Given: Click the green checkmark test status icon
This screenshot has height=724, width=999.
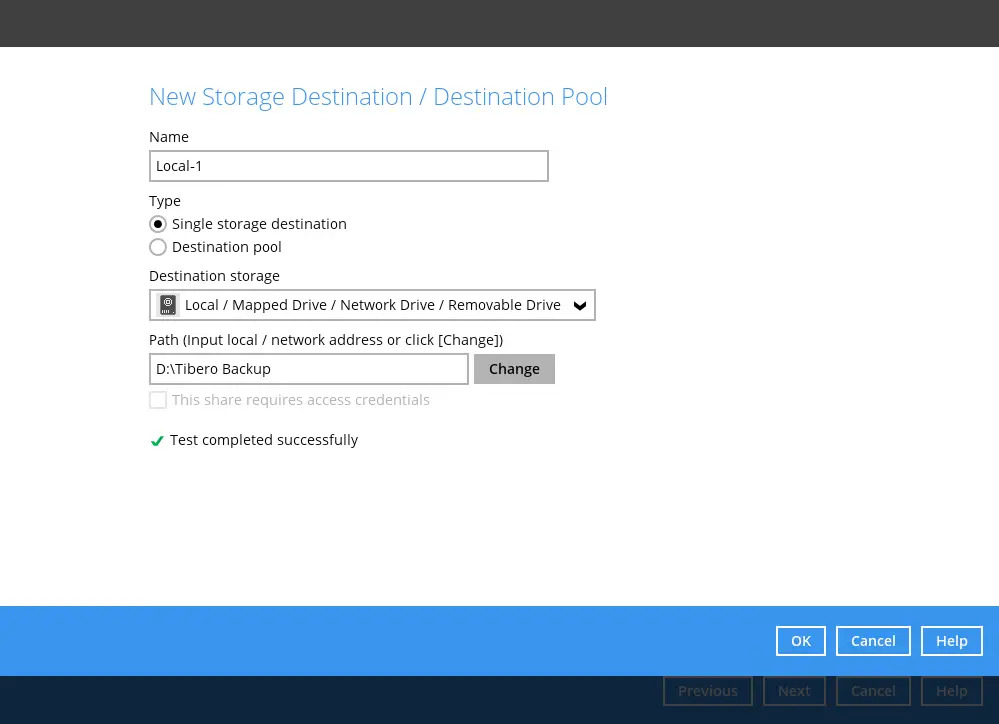Looking at the screenshot, I should pyautogui.click(x=157, y=441).
